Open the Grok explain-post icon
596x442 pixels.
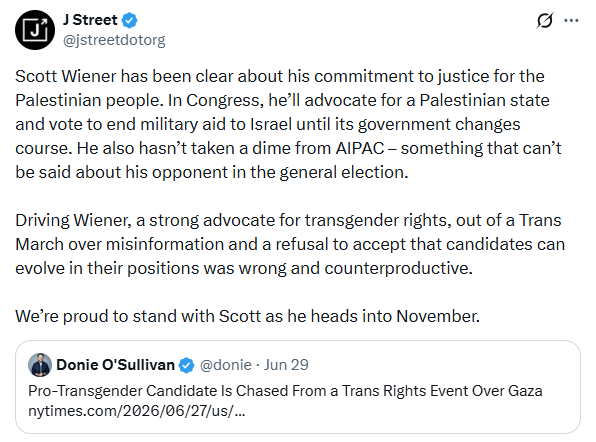tap(544, 21)
